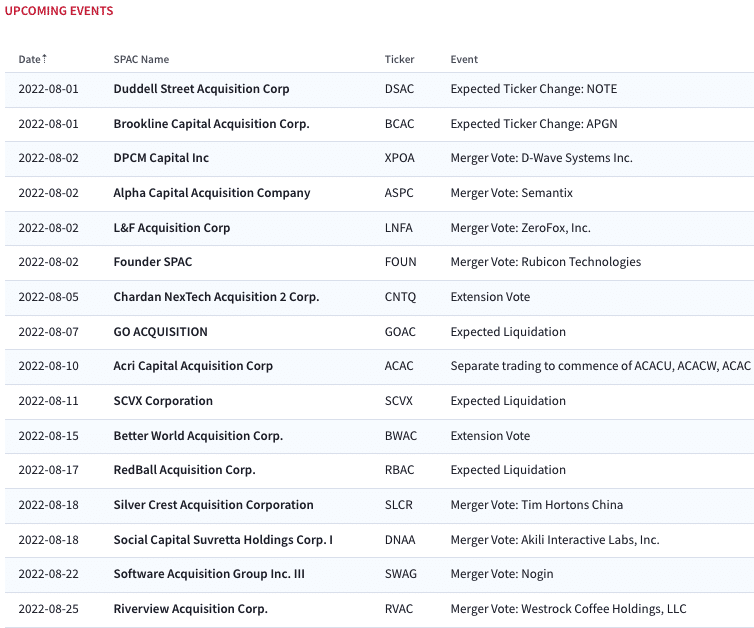Viewport: 754px width, 628px height.
Task: Click Expected Liquidation event for SCVX
Action: 508,401
